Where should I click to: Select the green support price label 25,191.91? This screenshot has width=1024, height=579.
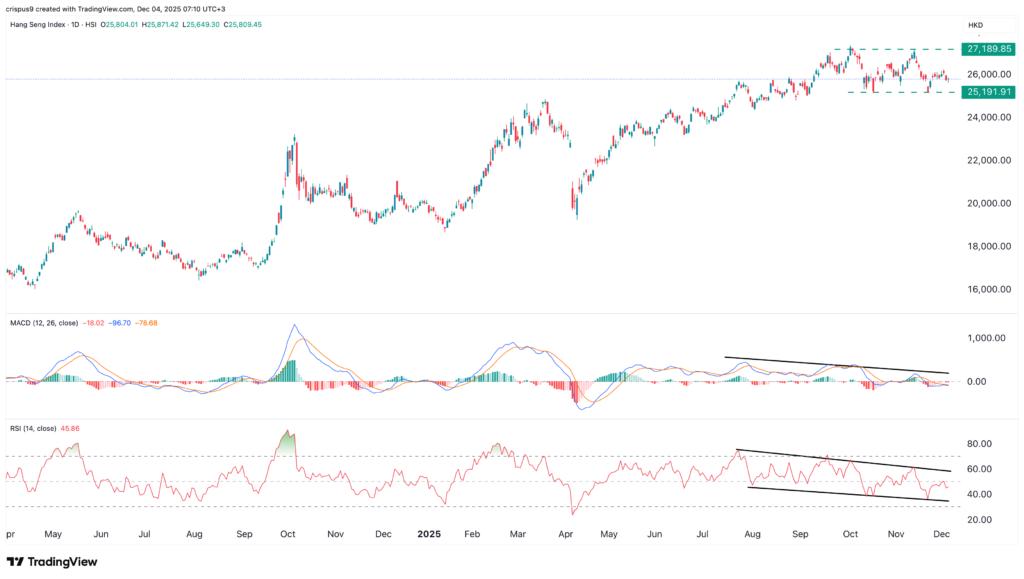coord(988,91)
